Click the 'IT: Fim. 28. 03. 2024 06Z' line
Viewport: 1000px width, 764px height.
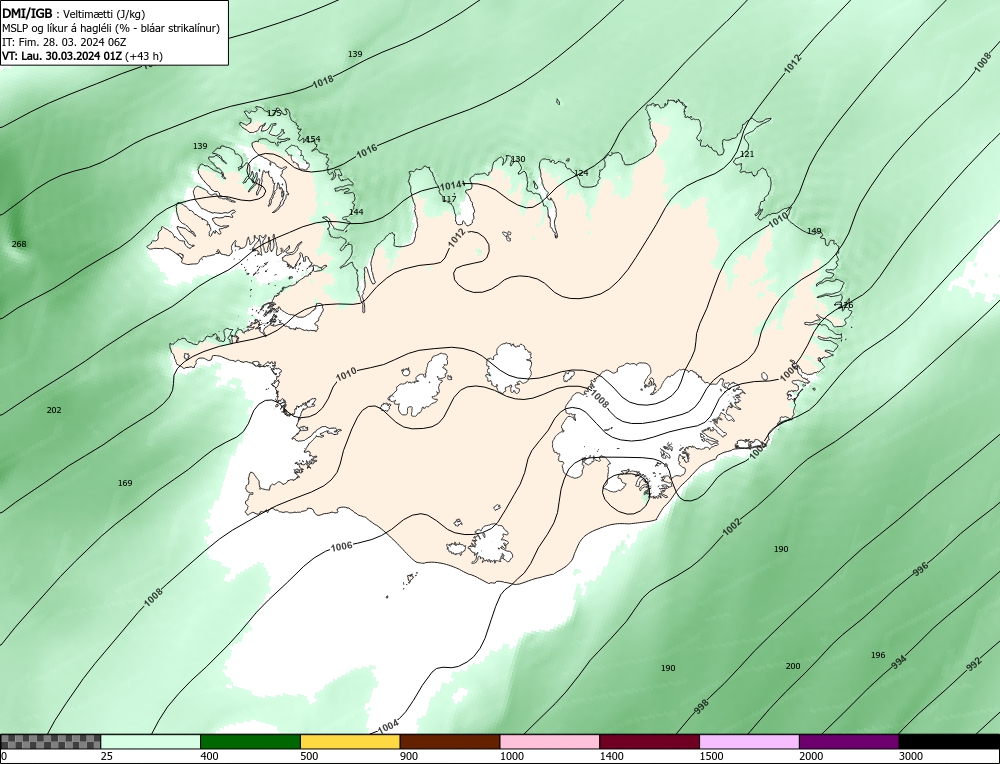[x=64, y=42]
